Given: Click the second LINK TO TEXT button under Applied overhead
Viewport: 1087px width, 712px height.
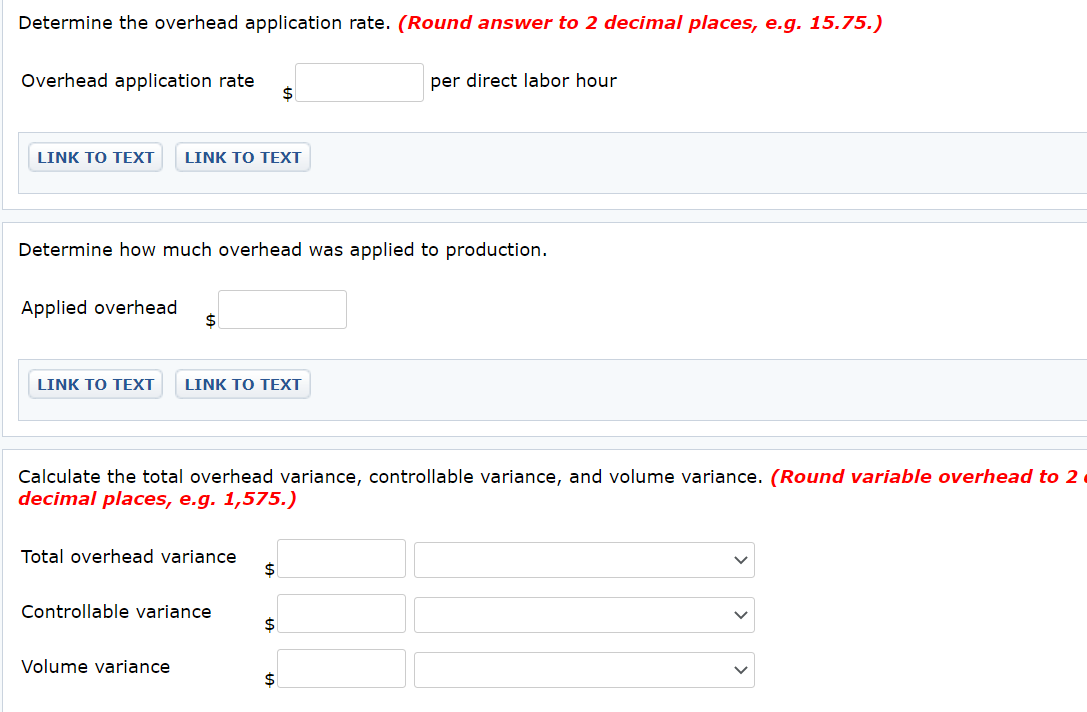Looking at the screenshot, I should click(242, 384).
